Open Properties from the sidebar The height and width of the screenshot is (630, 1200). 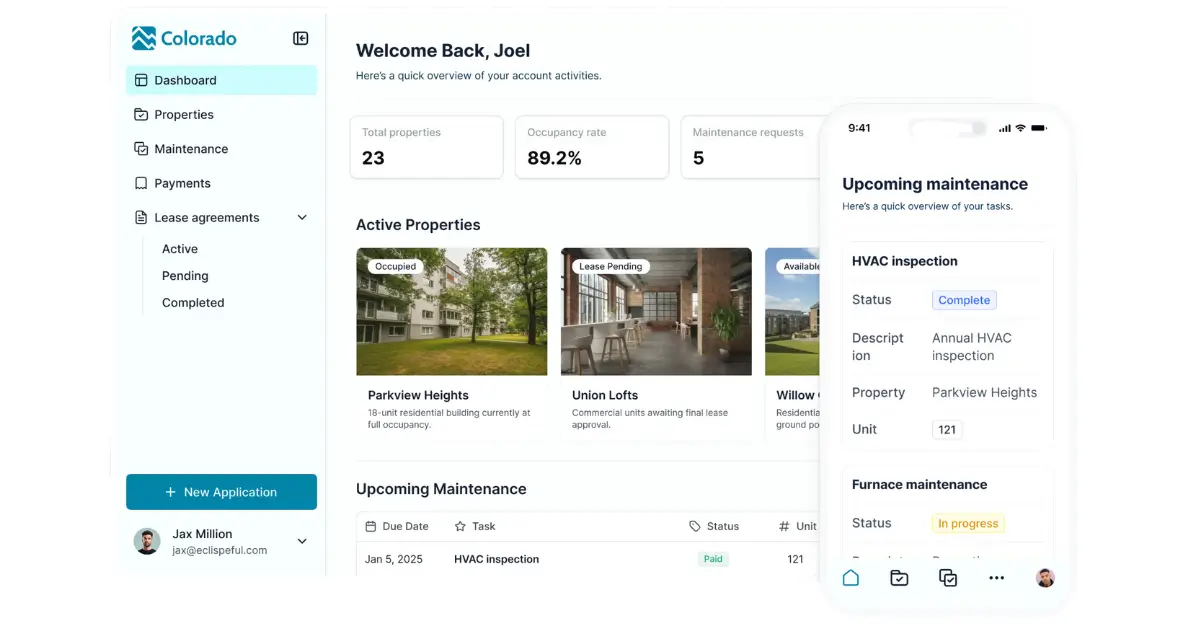pos(185,114)
